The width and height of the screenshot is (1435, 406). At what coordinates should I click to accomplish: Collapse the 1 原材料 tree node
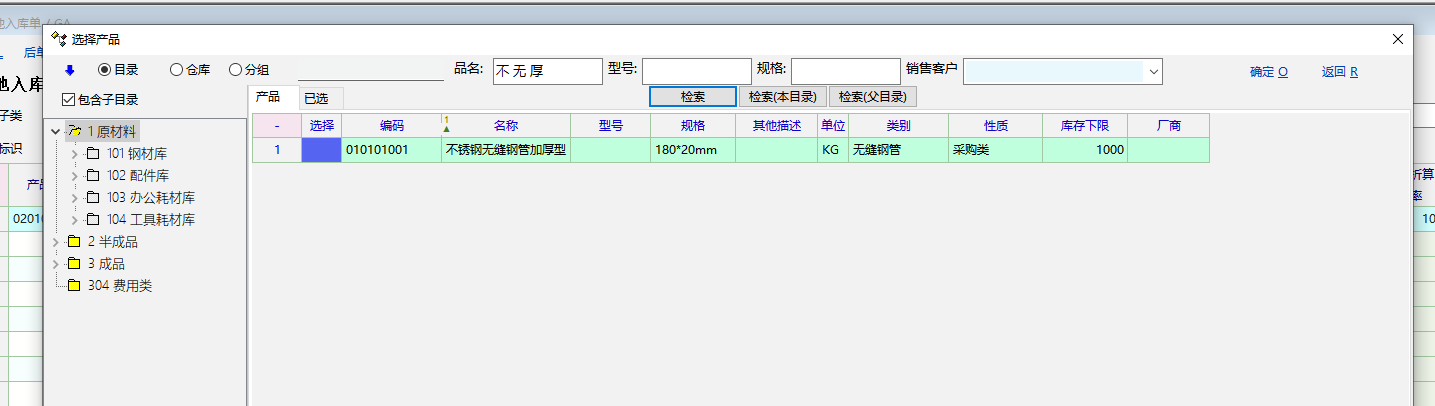[56, 132]
